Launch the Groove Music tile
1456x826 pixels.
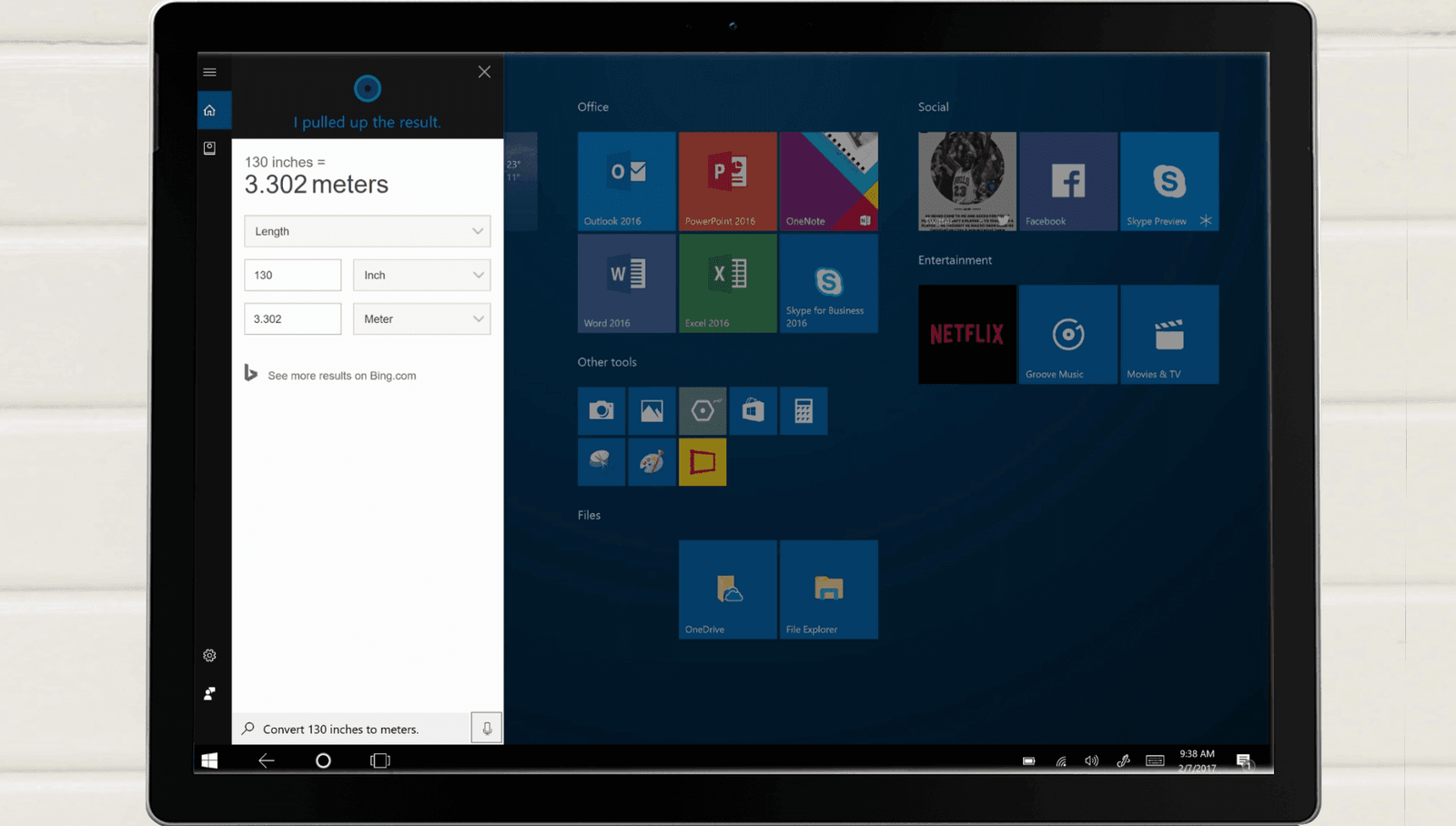pos(1067,334)
